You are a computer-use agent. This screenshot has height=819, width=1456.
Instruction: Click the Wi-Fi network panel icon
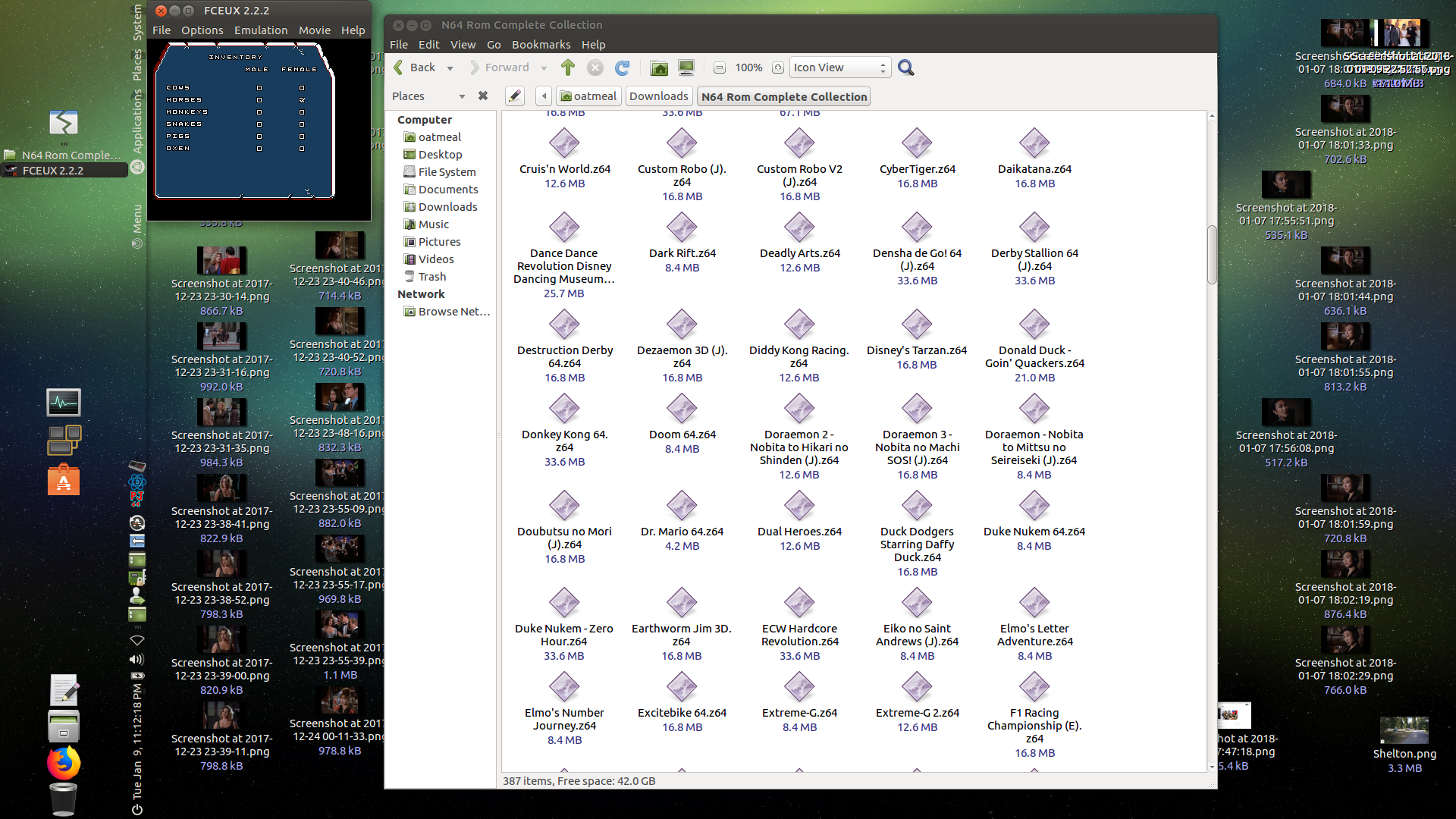point(137,641)
